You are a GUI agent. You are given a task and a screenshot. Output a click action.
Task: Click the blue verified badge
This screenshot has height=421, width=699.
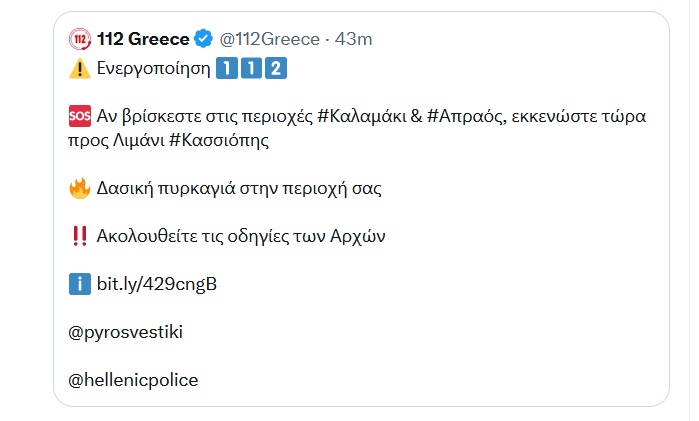[203, 39]
